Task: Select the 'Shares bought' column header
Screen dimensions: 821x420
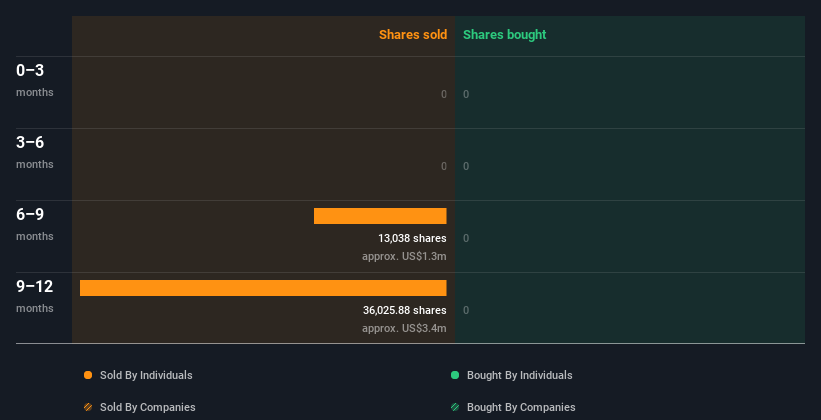Action: 504,35
